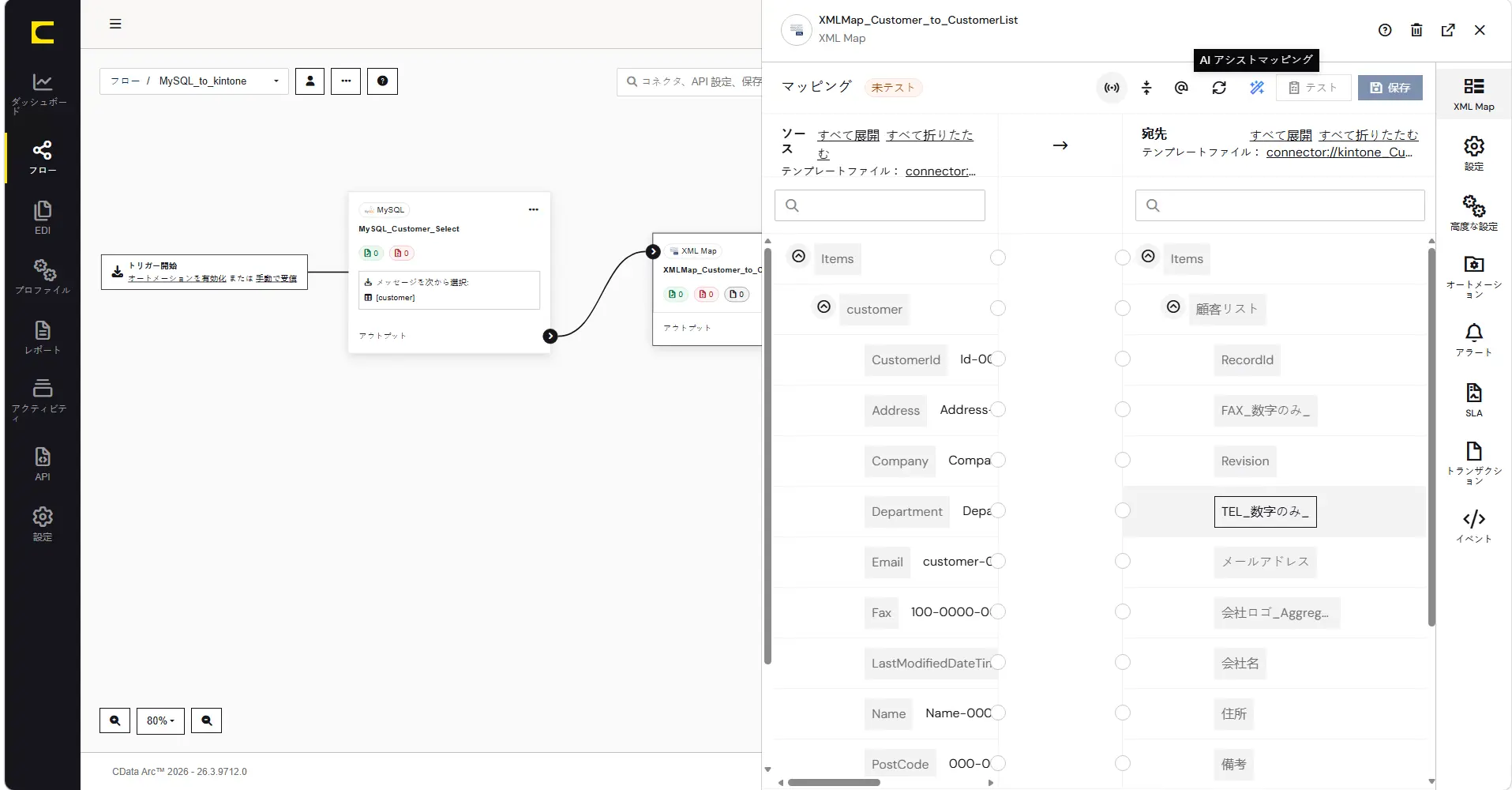Click the destination panel vertical scrollbar

coord(1431,438)
